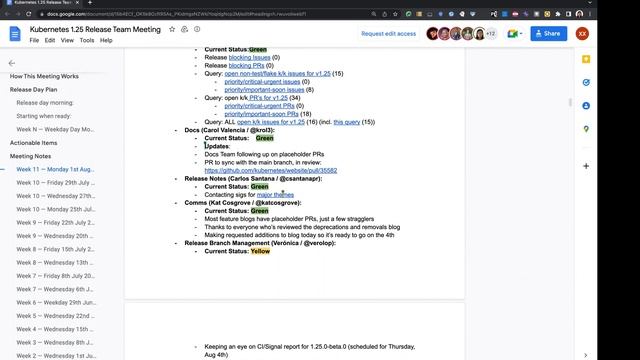Open Google Keep in side panel
This screenshot has height=360, width=640.
[586, 59]
